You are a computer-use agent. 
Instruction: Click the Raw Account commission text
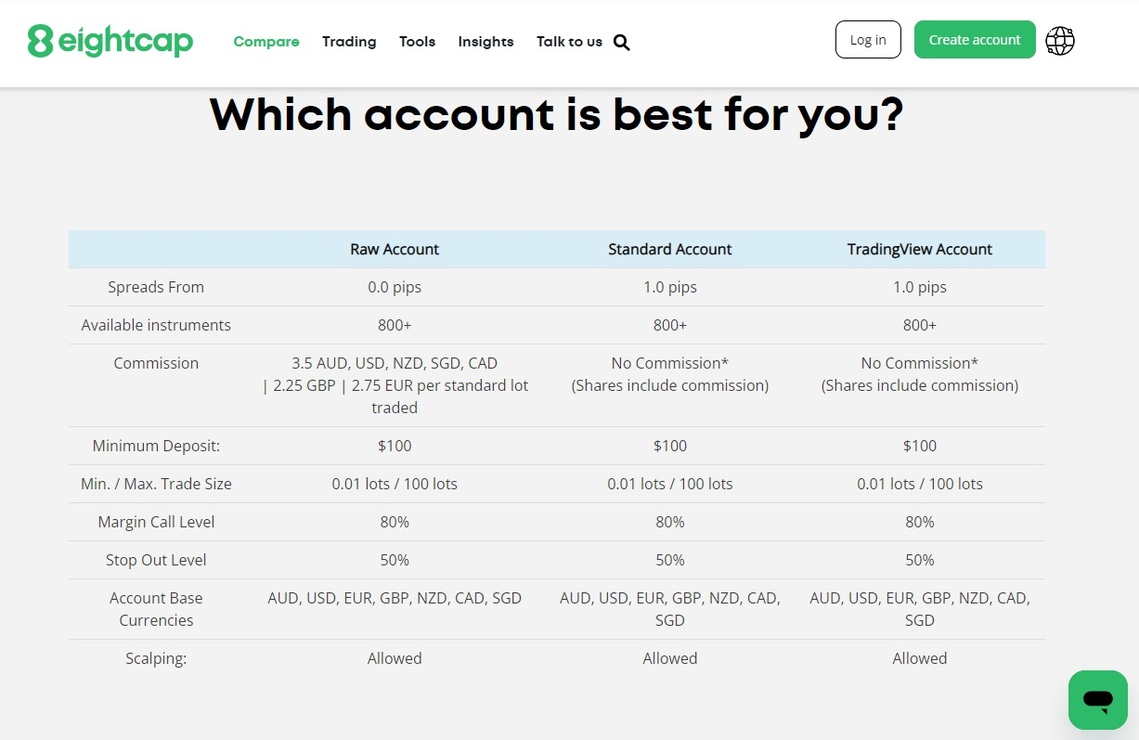(x=394, y=385)
